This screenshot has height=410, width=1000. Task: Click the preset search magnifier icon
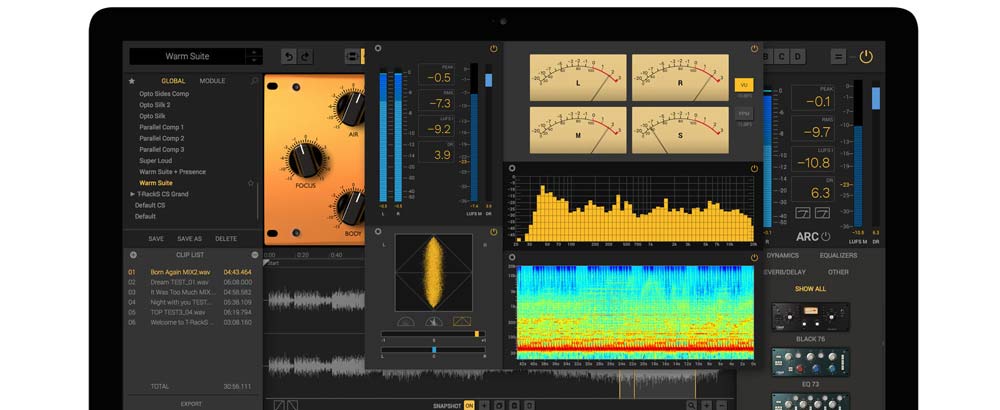(x=254, y=81)
